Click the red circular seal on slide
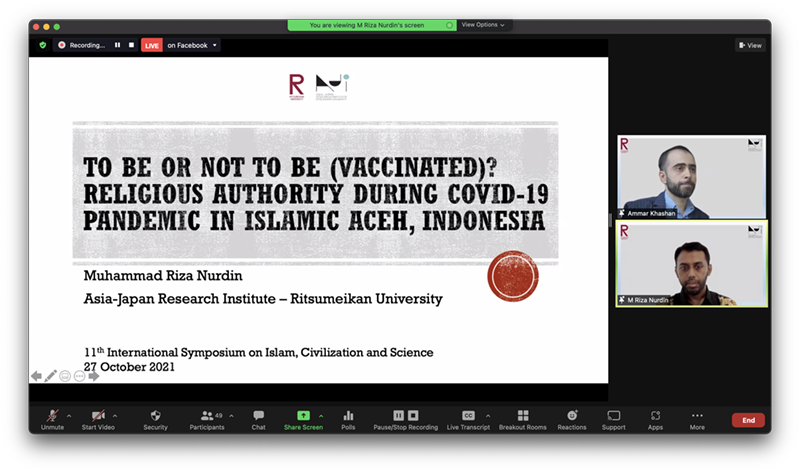Image resolution: width=800 pixels, height=472 pixels. [512, 277]
